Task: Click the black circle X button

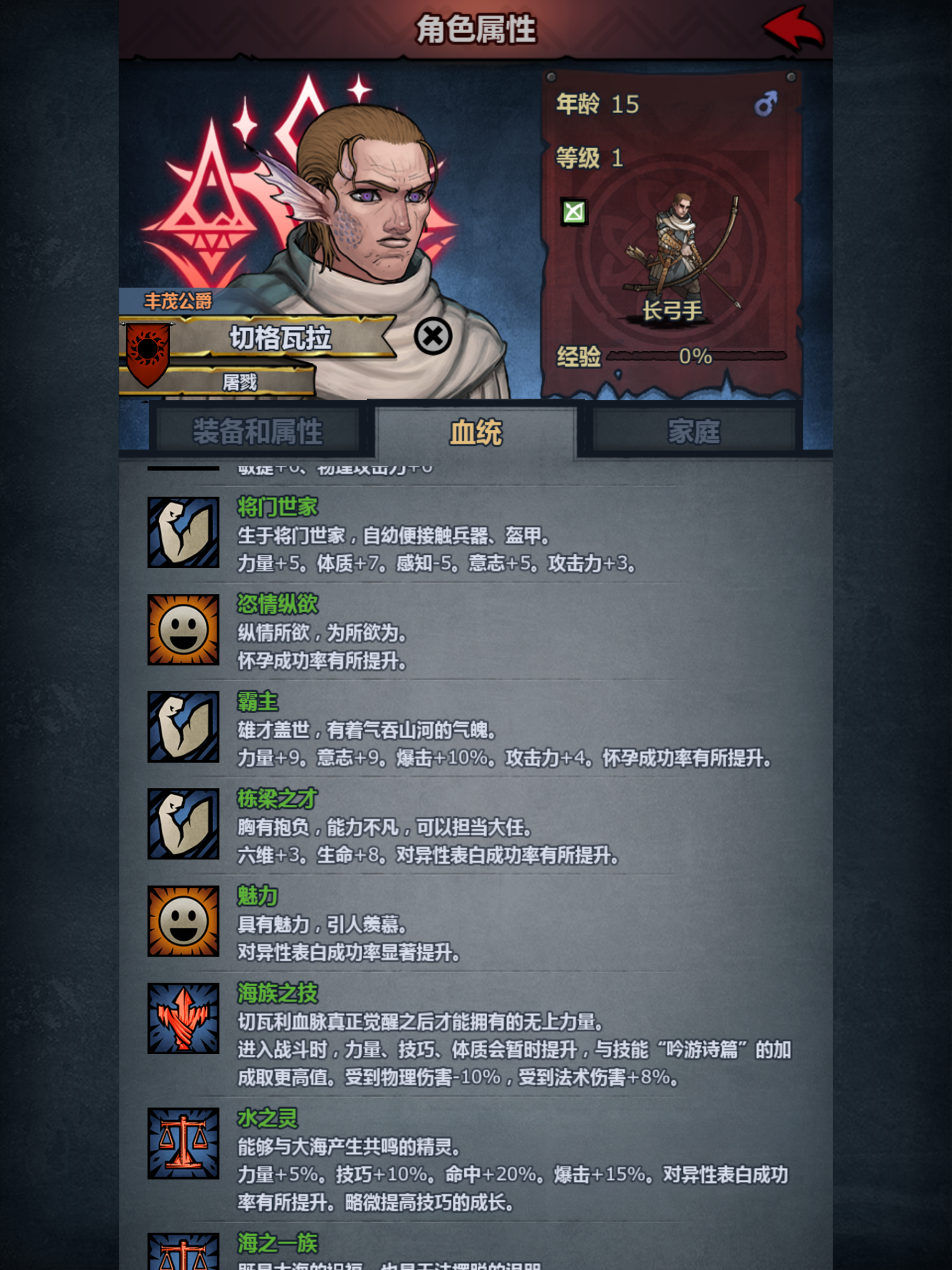Action: [433, 336]
